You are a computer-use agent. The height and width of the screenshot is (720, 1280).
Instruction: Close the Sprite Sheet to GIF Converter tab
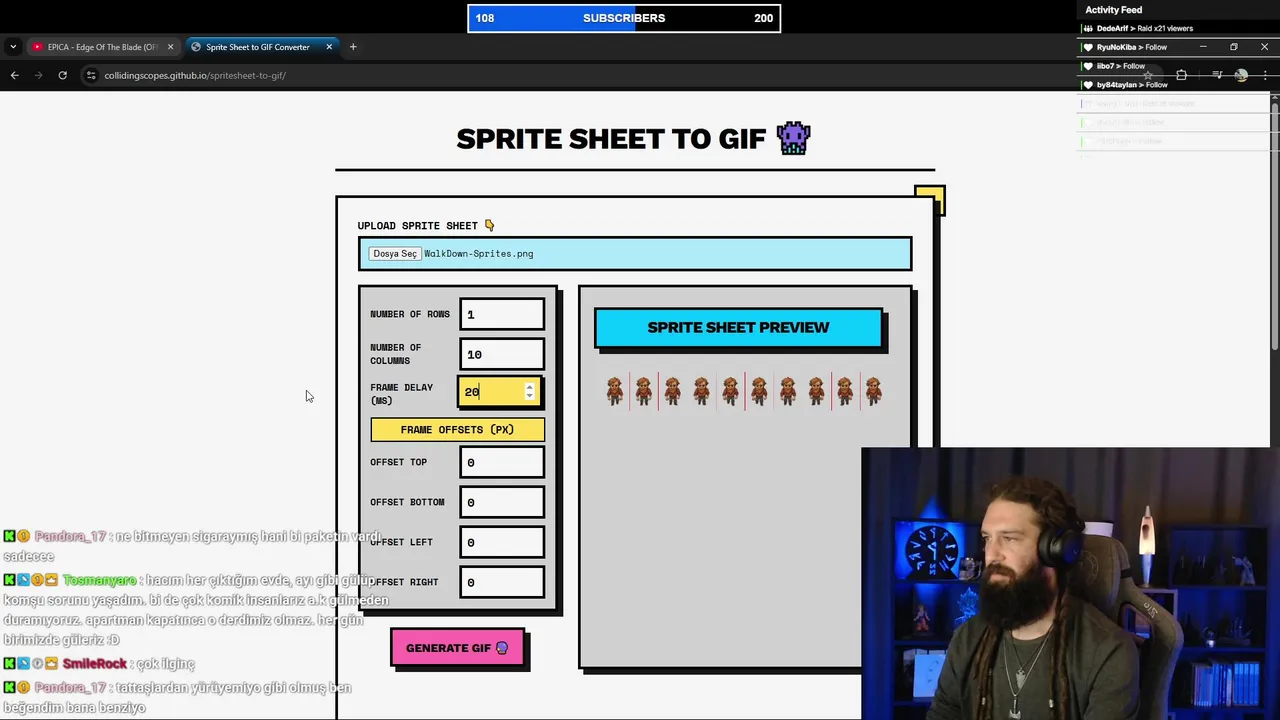click(329, 47)
